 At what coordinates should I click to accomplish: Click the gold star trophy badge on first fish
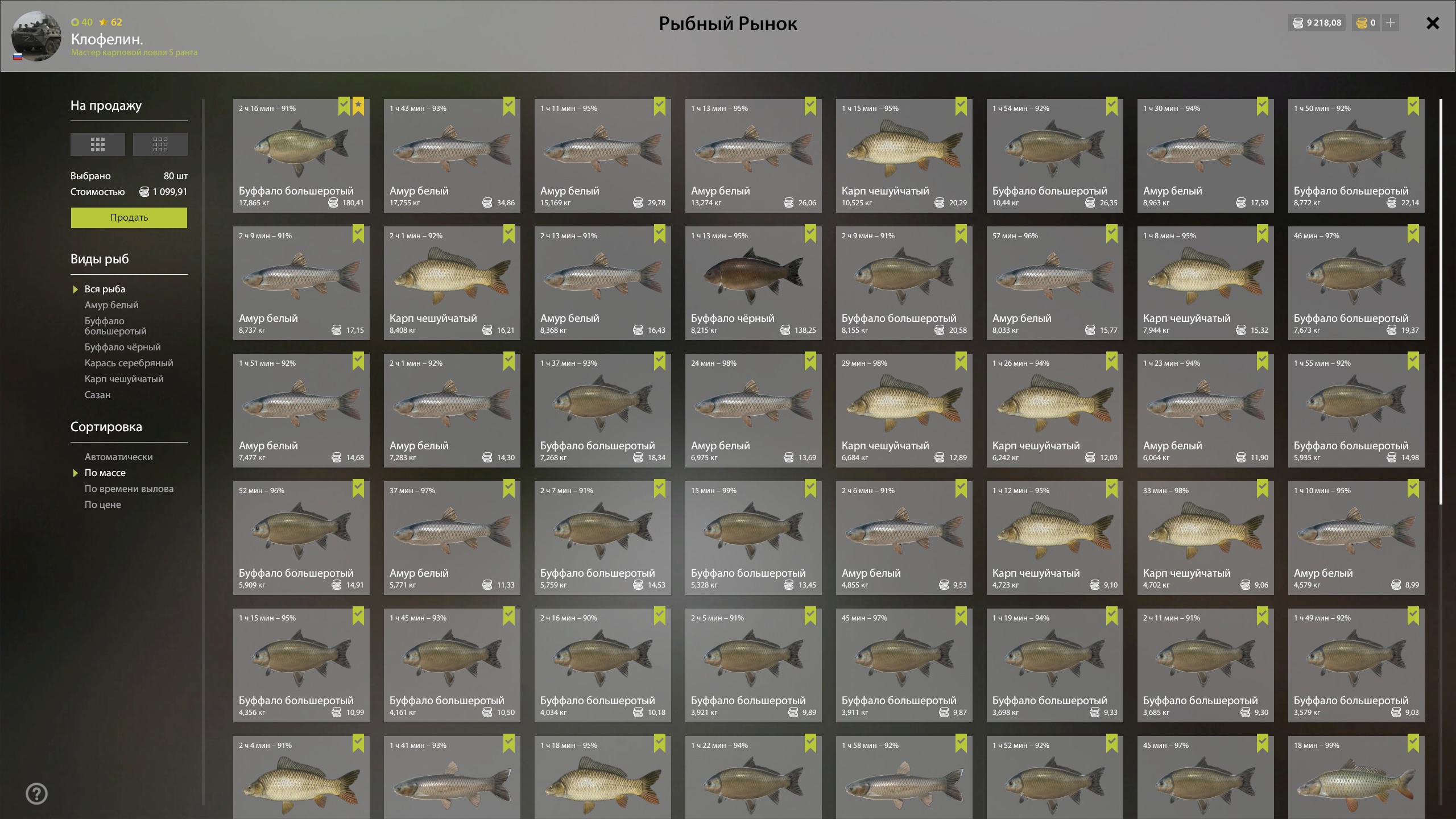click(x=358, y=106)
